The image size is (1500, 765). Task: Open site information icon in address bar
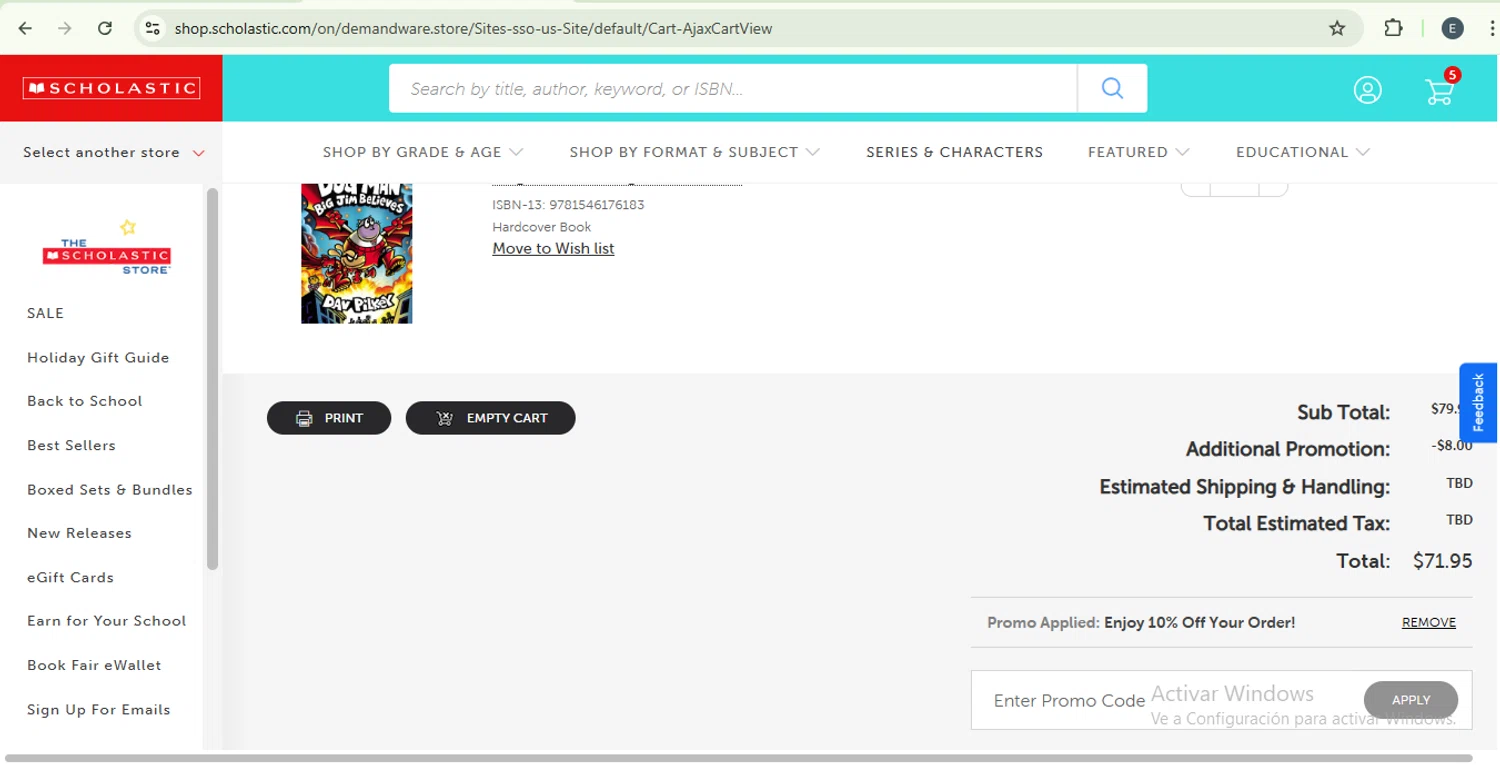152,28
